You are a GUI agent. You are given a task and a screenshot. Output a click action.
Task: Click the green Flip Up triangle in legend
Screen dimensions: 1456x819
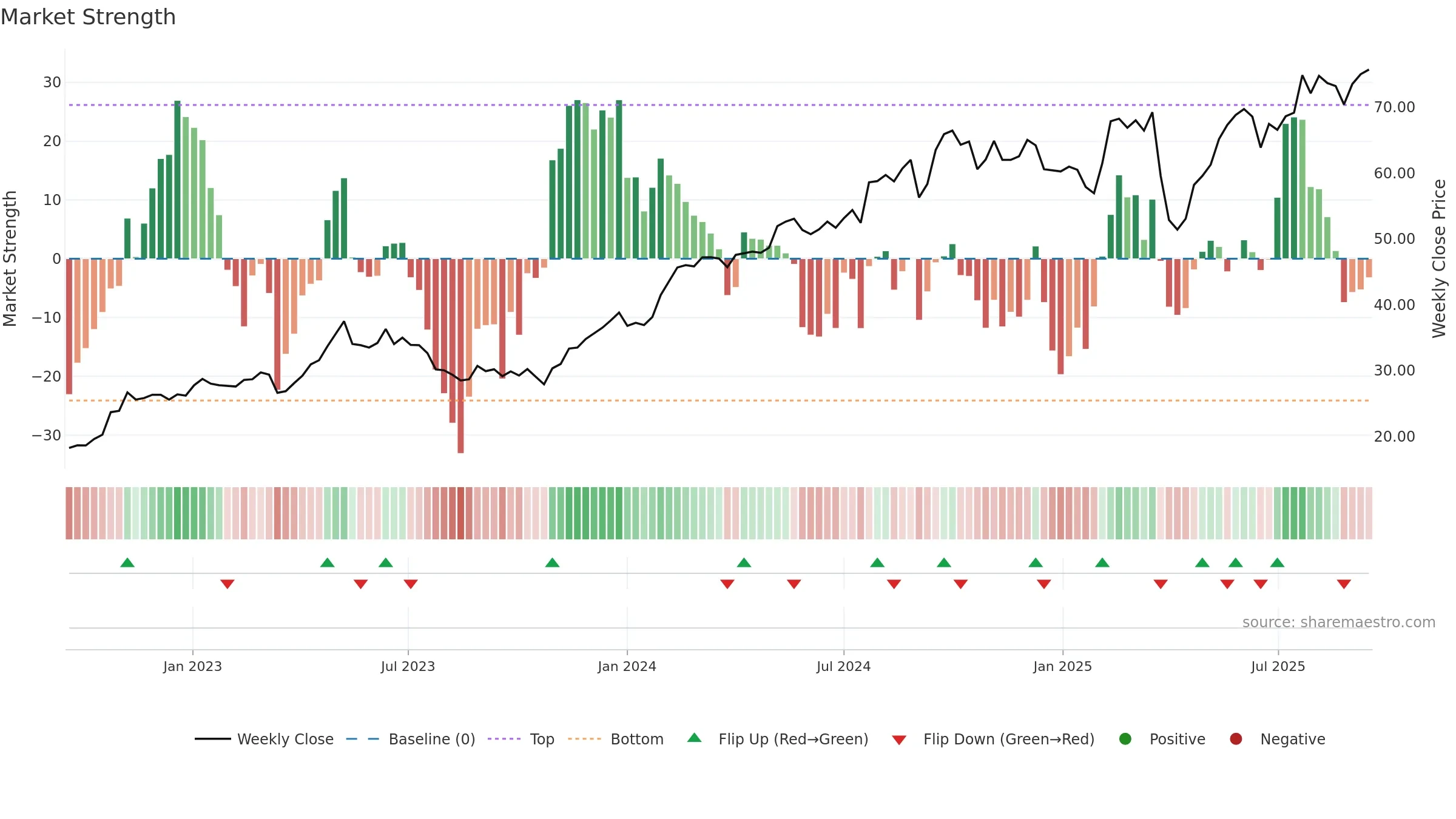[x=695, y=738]
